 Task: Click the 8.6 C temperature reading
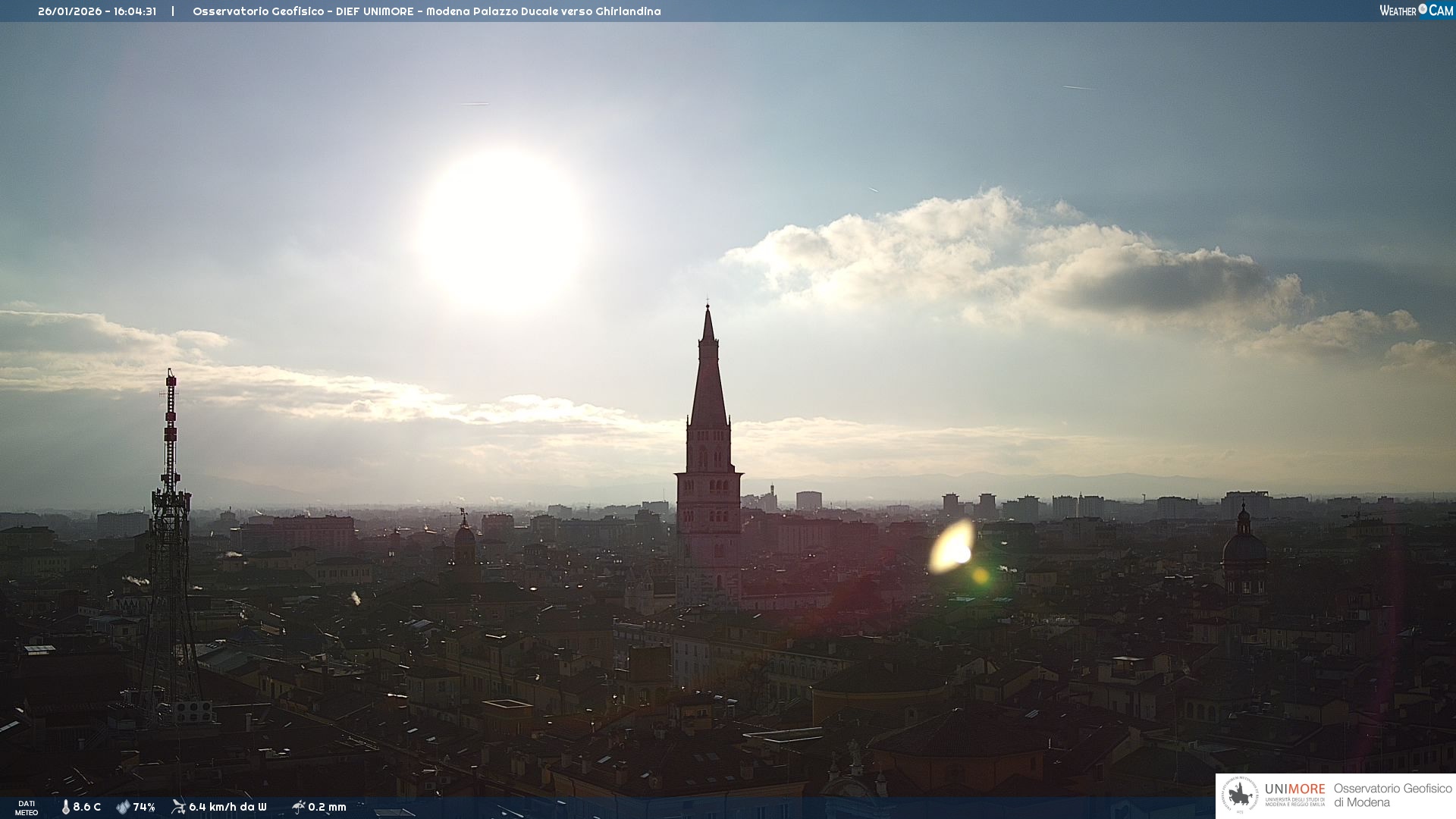pyautogui.click(x=86, y=807)
